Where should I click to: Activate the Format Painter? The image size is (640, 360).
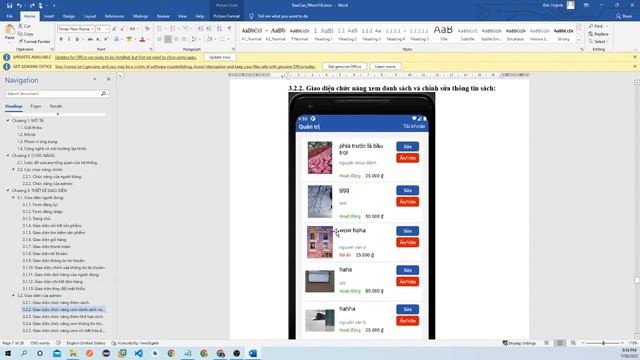pyautogui.click(x=34, y=41)
